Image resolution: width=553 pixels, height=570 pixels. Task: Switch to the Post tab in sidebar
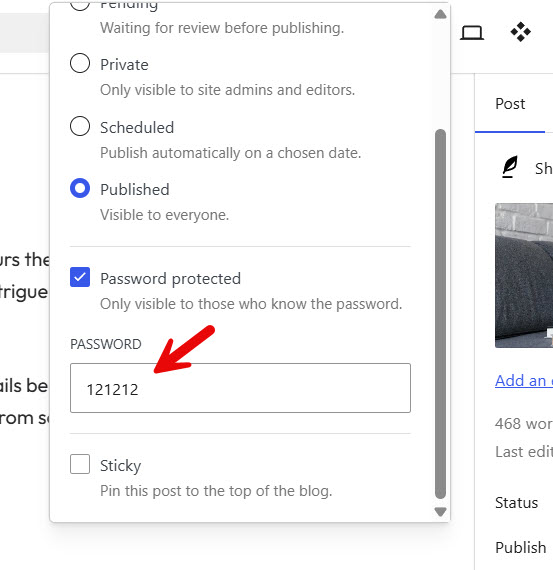pyautogui.click(x=510, y=104)
